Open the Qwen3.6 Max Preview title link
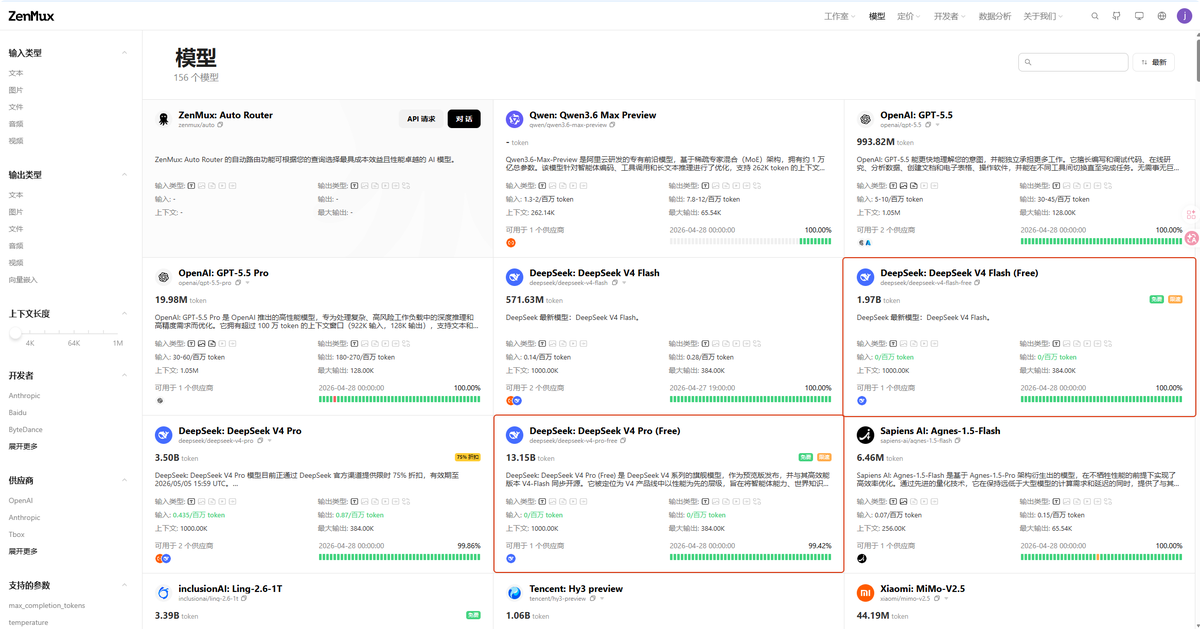The width and height of the screenshot is (1200, 629). coord(592,115)
